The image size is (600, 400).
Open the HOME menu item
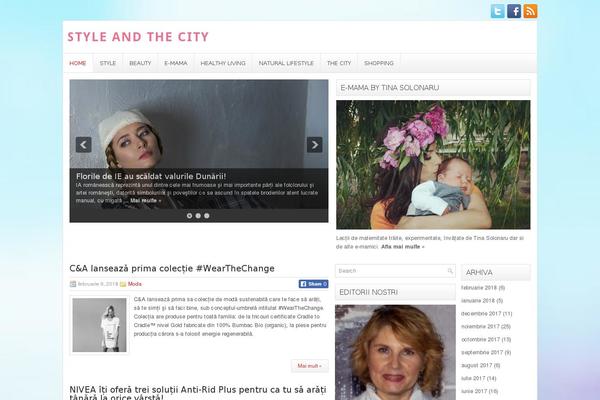78,63
